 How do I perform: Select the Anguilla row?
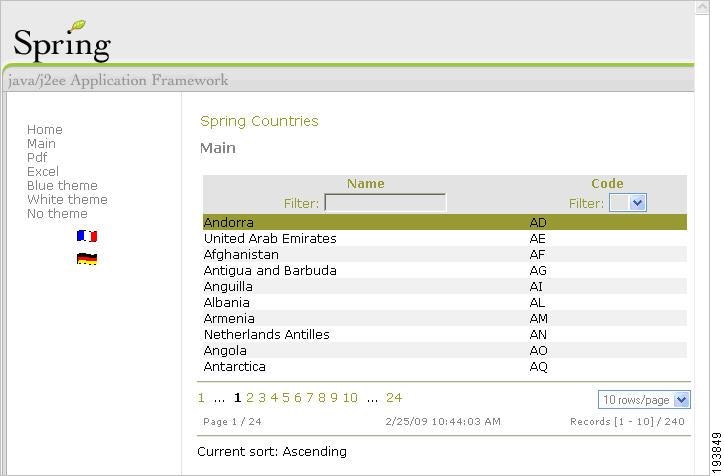445,287
